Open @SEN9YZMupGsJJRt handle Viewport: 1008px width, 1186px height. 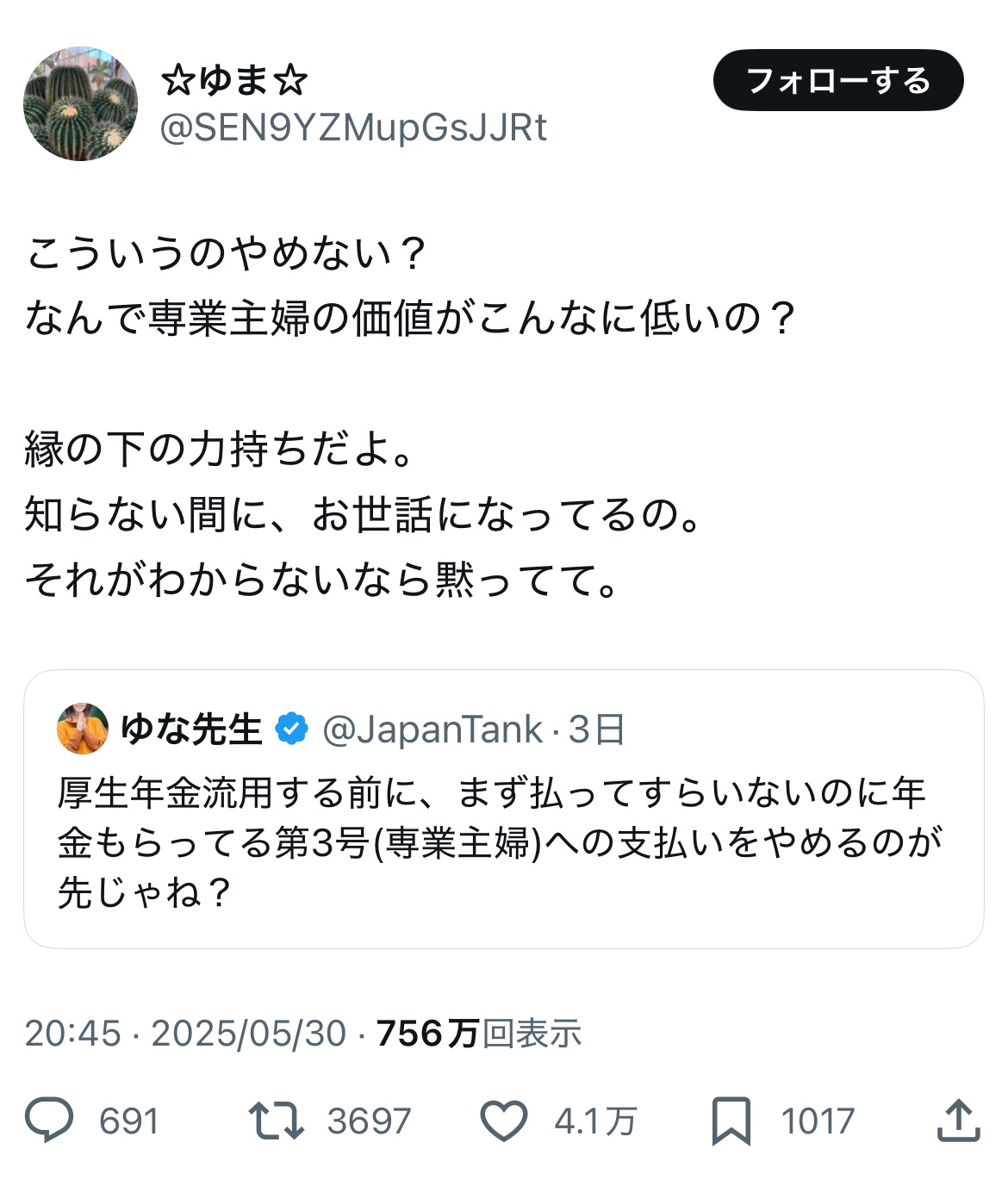353,128
